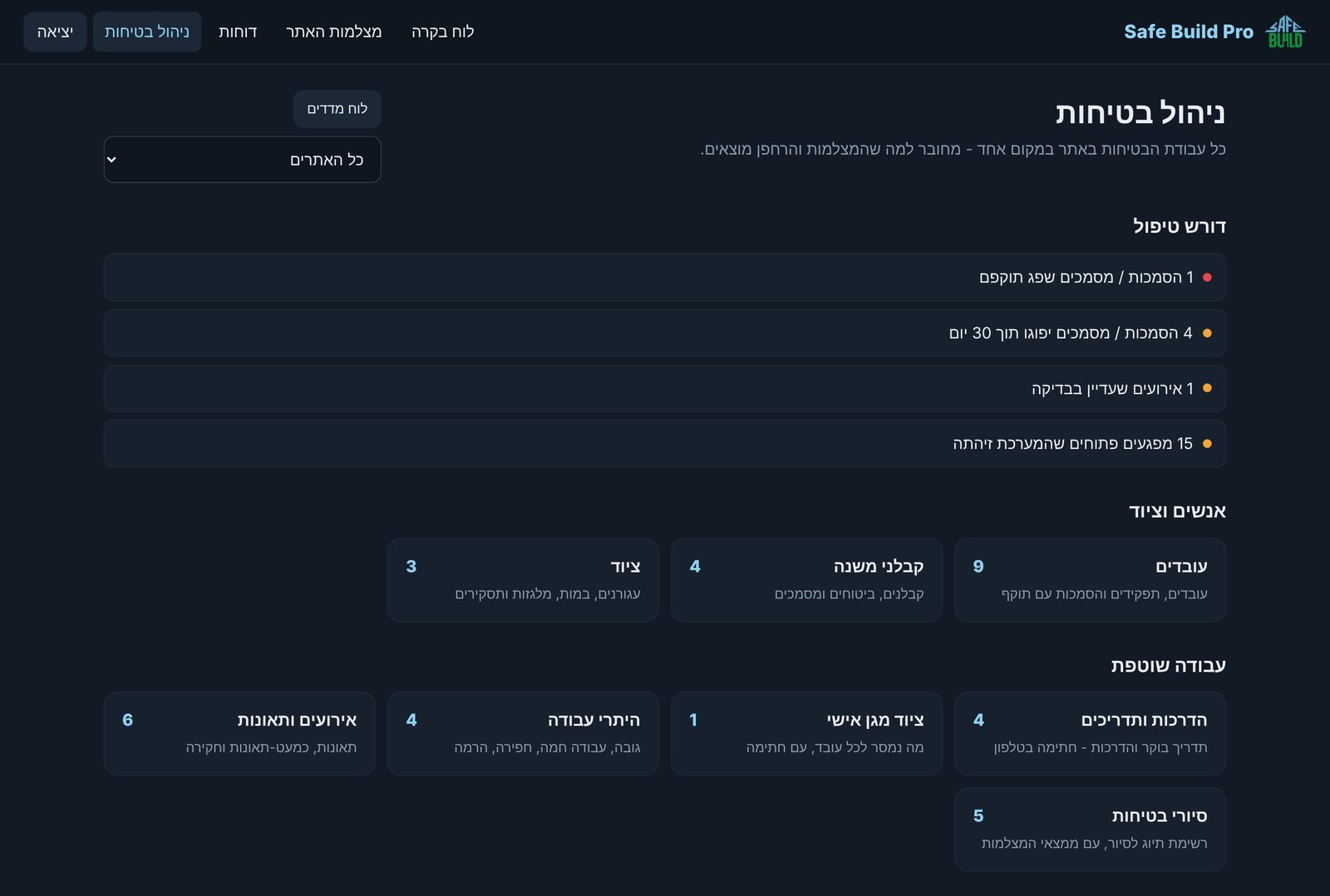Open the ציוד equipment card
The height and width of the screenshot is (896, 1330).
point(523,579)
